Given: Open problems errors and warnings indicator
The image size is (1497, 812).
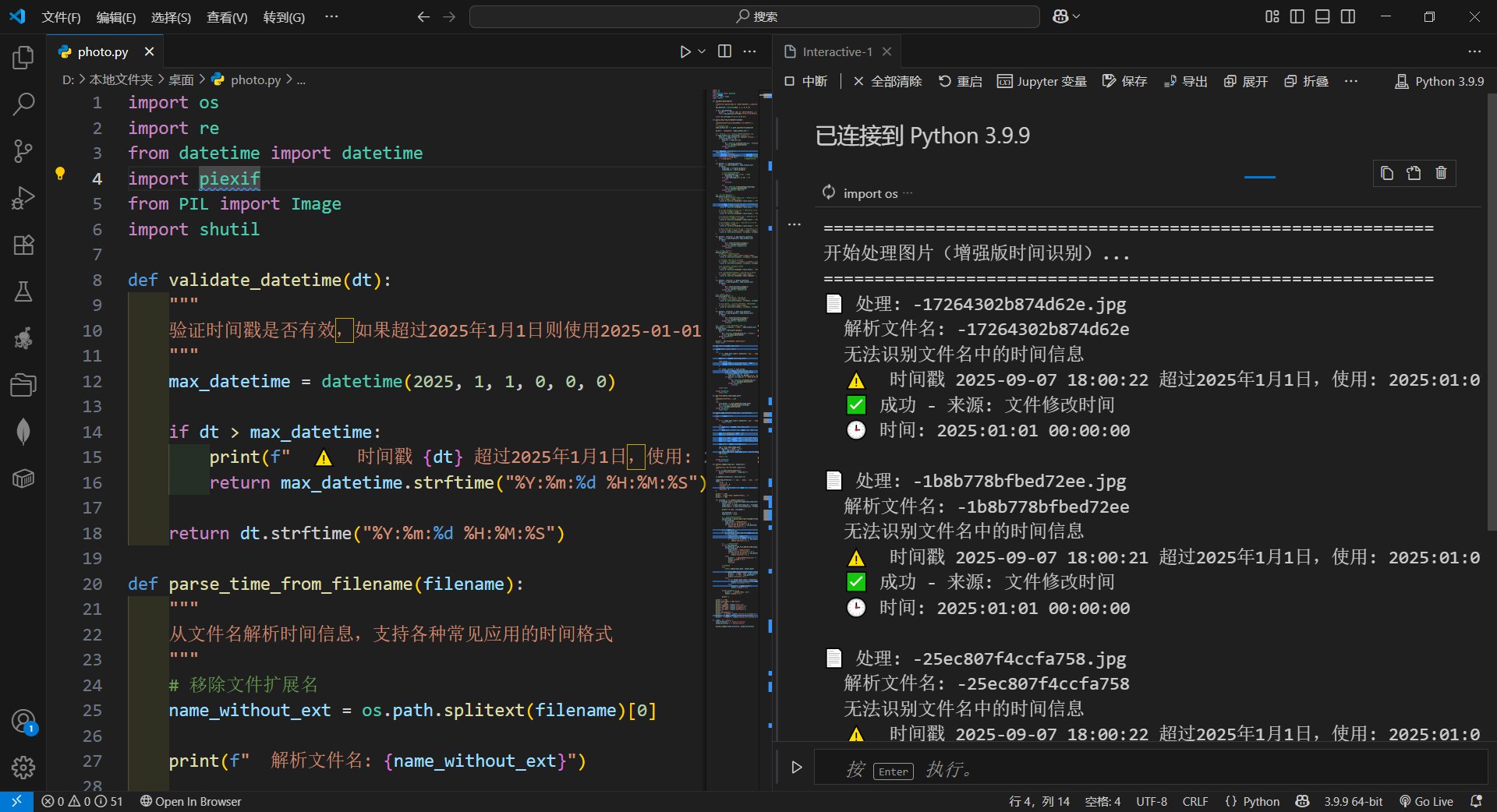Looking at the screenshot, I should 82,801.
